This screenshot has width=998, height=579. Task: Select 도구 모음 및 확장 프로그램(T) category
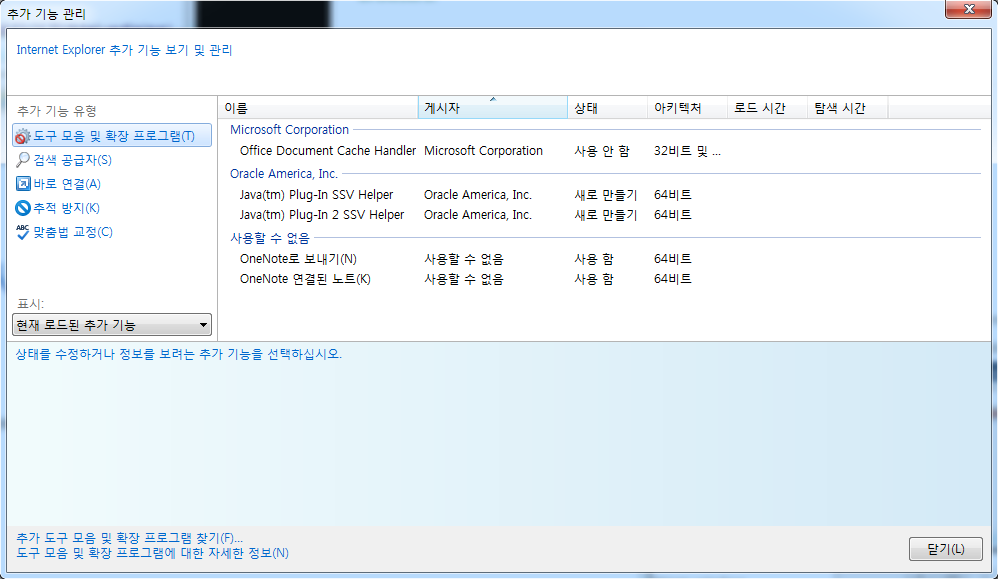[112, 136]
